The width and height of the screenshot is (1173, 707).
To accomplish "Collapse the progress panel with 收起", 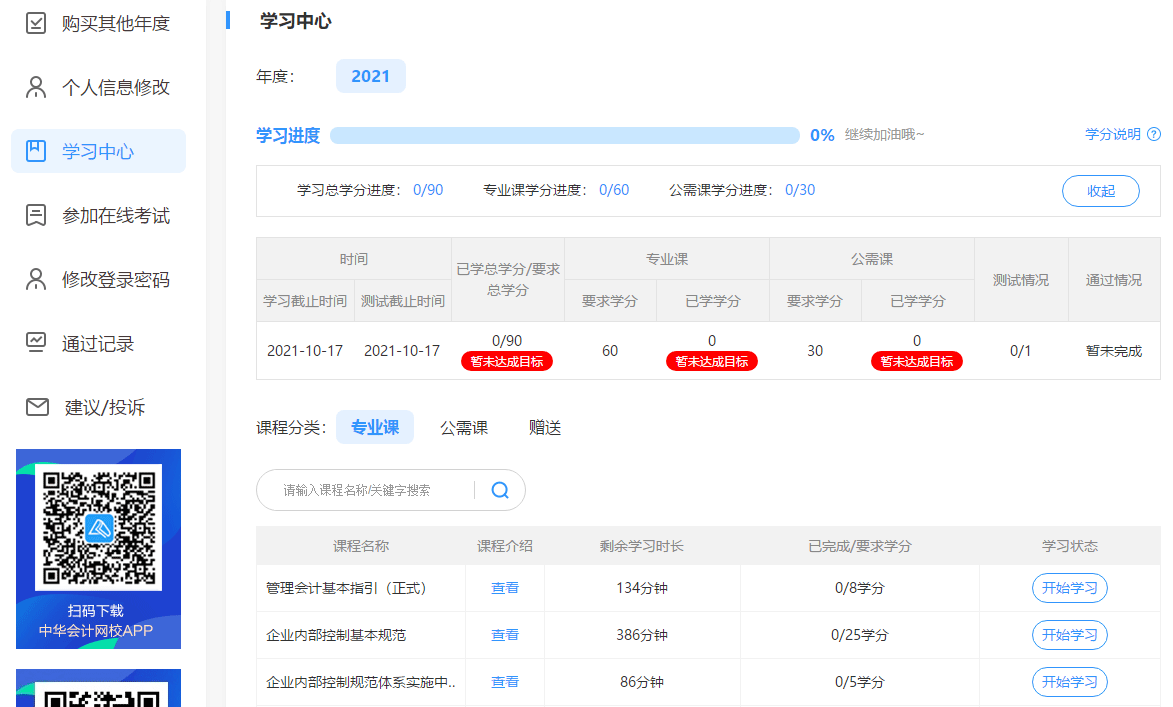I will [1100, 191].
